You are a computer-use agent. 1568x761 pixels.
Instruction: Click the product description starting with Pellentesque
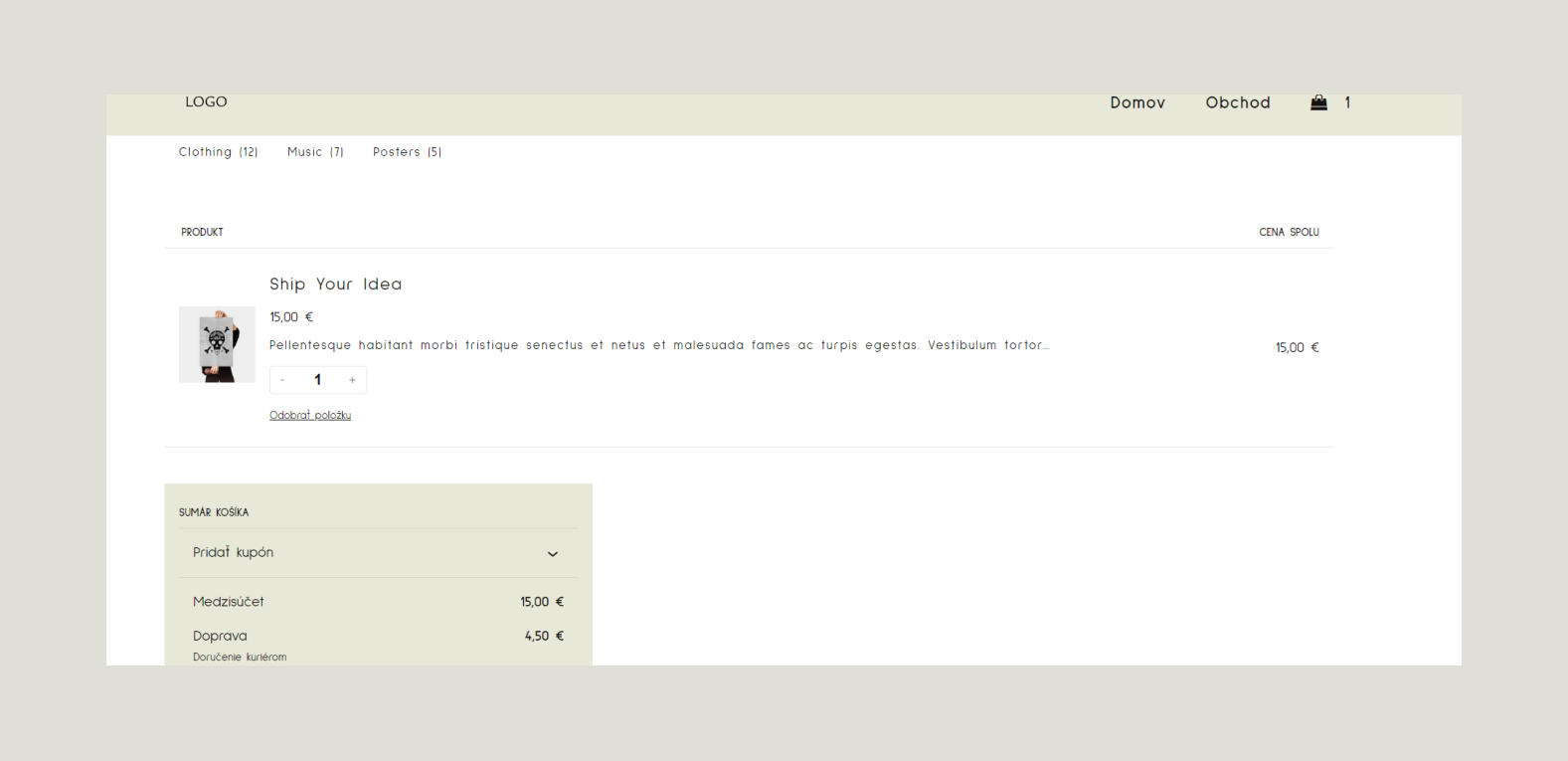click(x=659, y=345)
